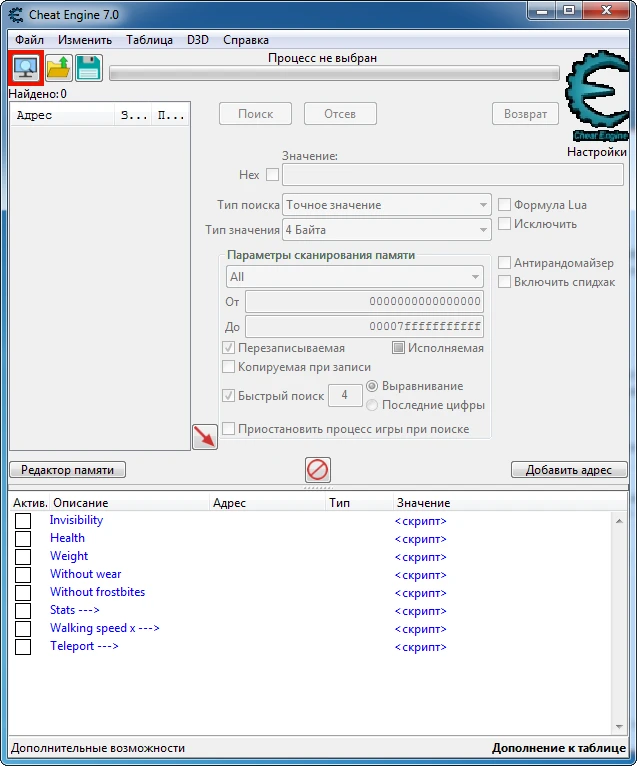
Task: Click the alignment value field 4
Action: click(345, 395)
